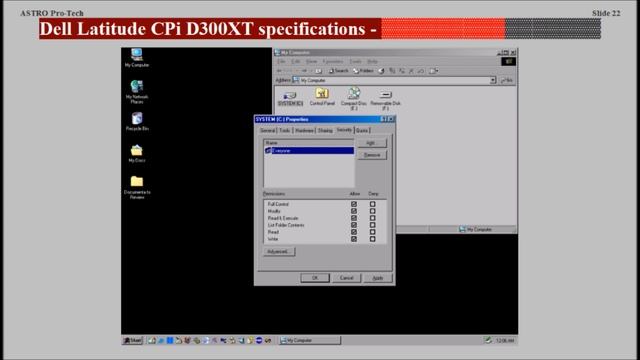This screenshot has height=360, width=640.
Task: Click the History toolbar icon
Action: click(x=381, y=71)
